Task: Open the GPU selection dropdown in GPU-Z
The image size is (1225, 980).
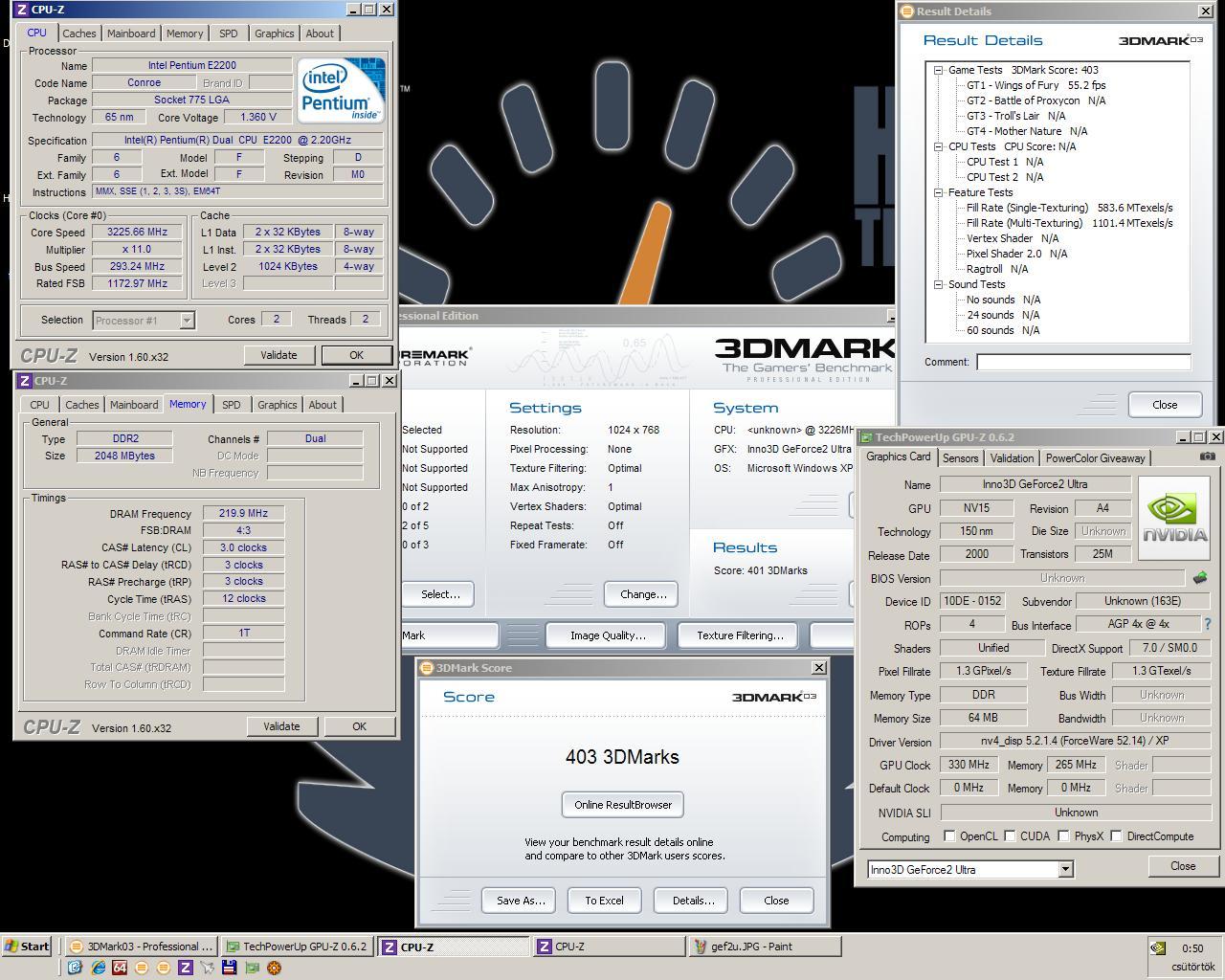Action: tap(1065, 869)
